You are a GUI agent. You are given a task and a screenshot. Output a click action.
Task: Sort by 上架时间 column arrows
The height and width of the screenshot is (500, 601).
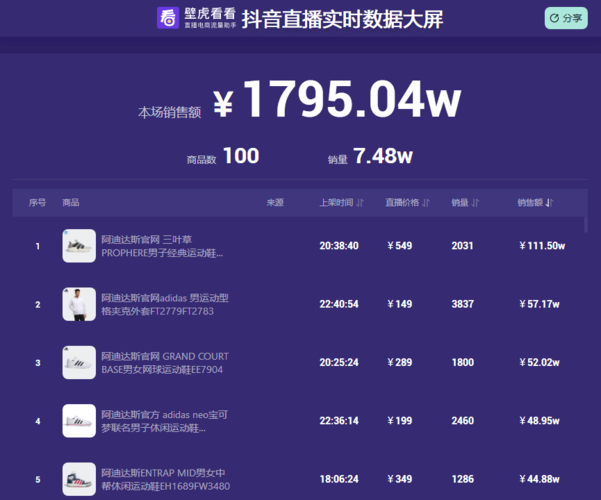[x=360, y=202]
